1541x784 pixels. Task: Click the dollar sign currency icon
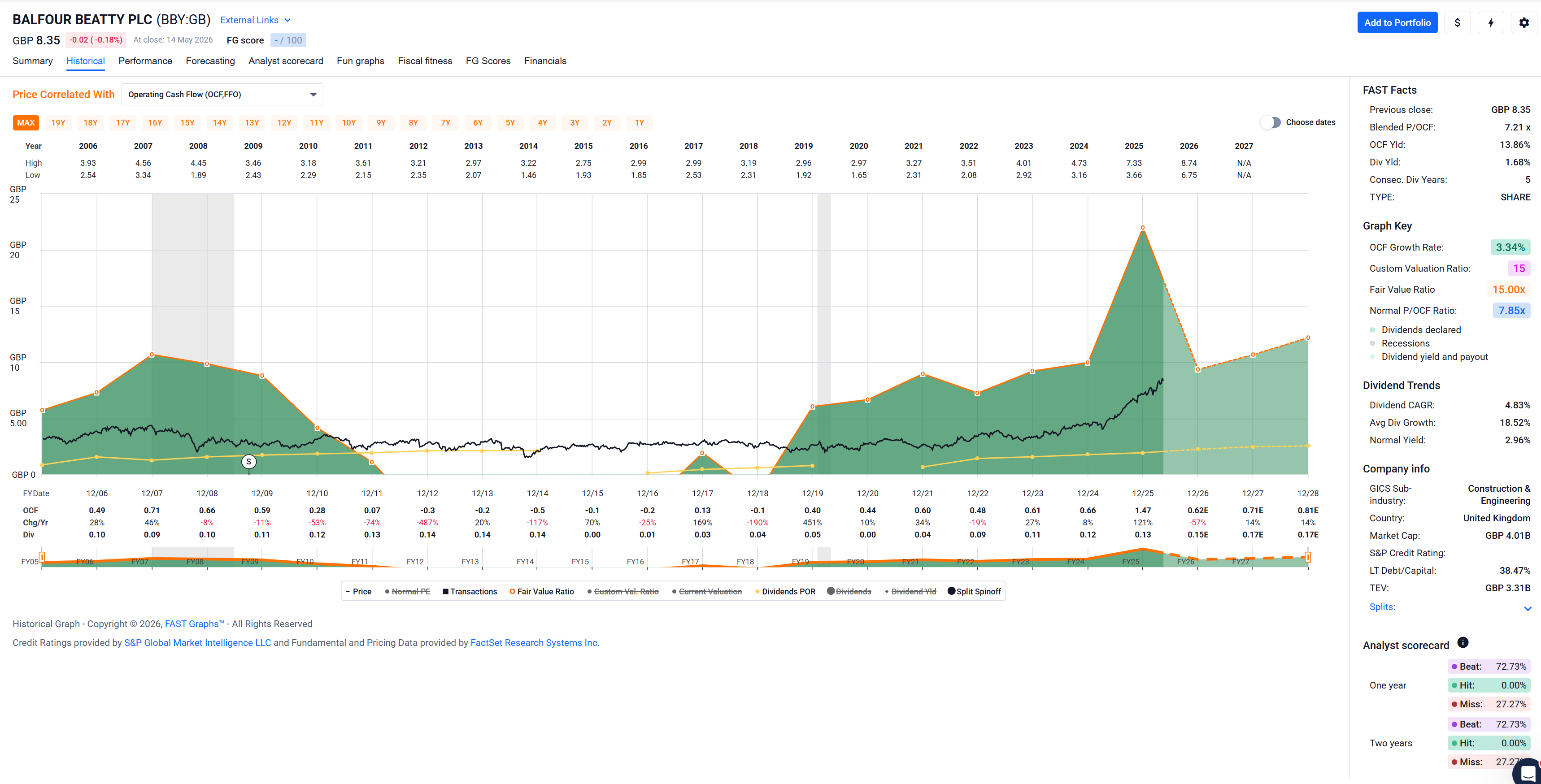1457,23
